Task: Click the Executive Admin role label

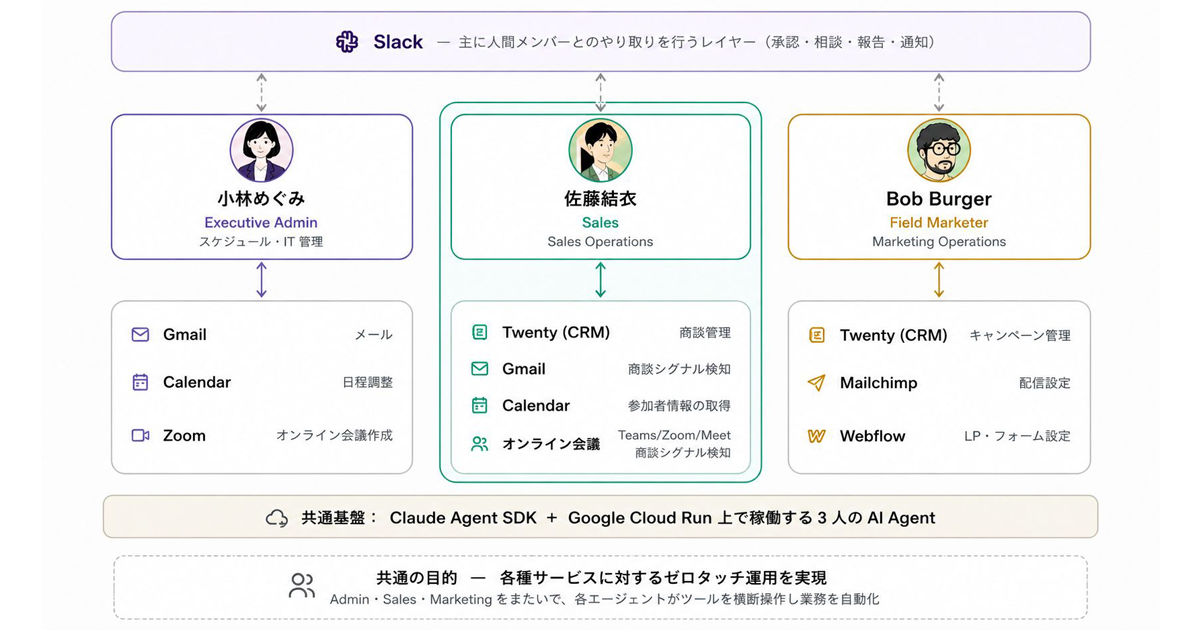Action: point(261,223)
